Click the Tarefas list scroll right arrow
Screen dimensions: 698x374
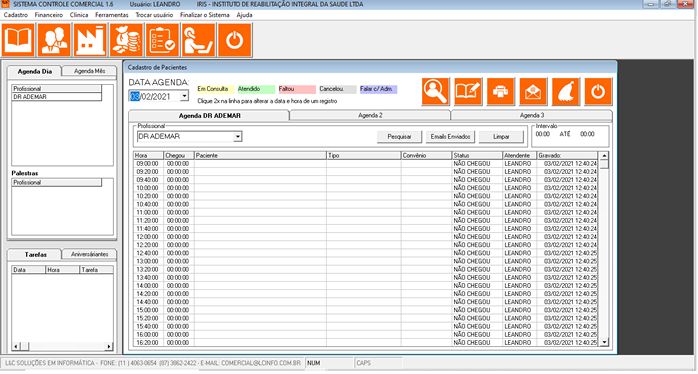point(109,346)
